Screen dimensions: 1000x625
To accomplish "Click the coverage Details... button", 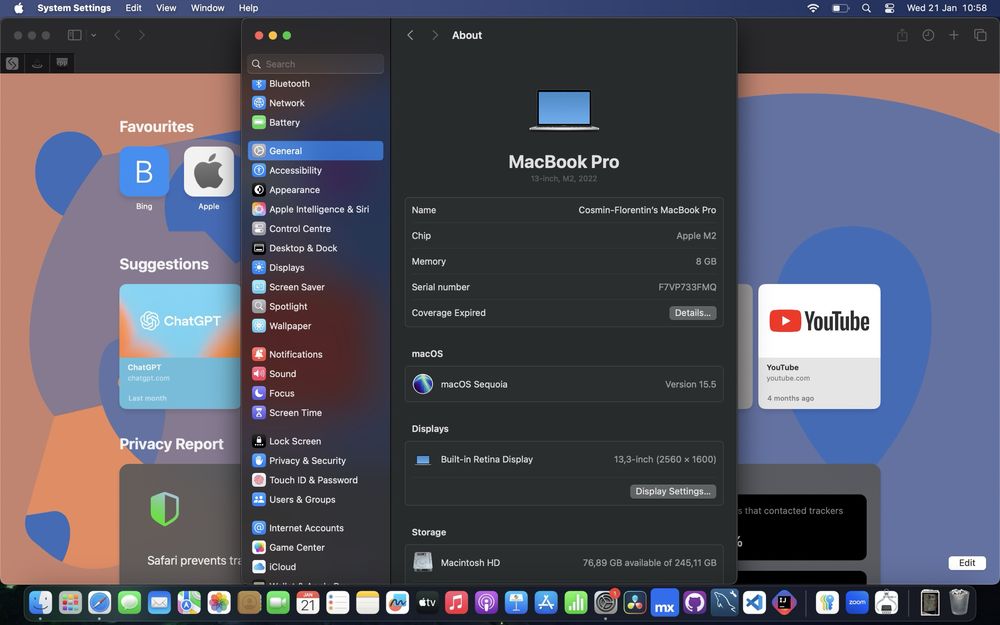I will pyautogui.click(x=693, y=312).
